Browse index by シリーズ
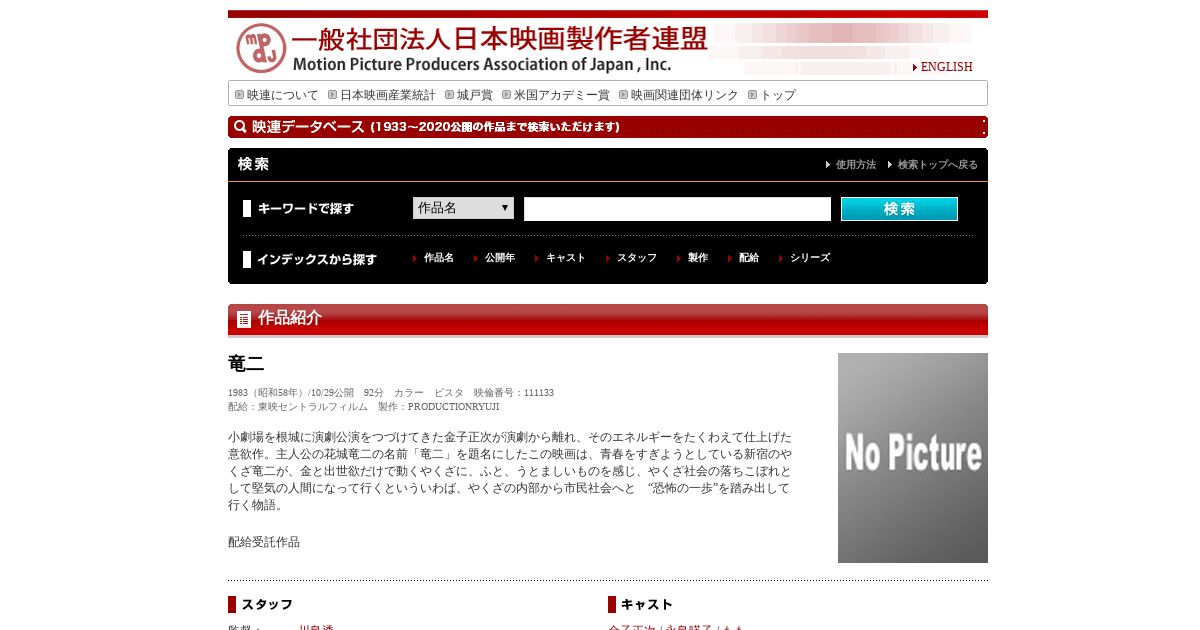Image resolution: width=1200 pixels, height=630 pixels. point(810,258)
